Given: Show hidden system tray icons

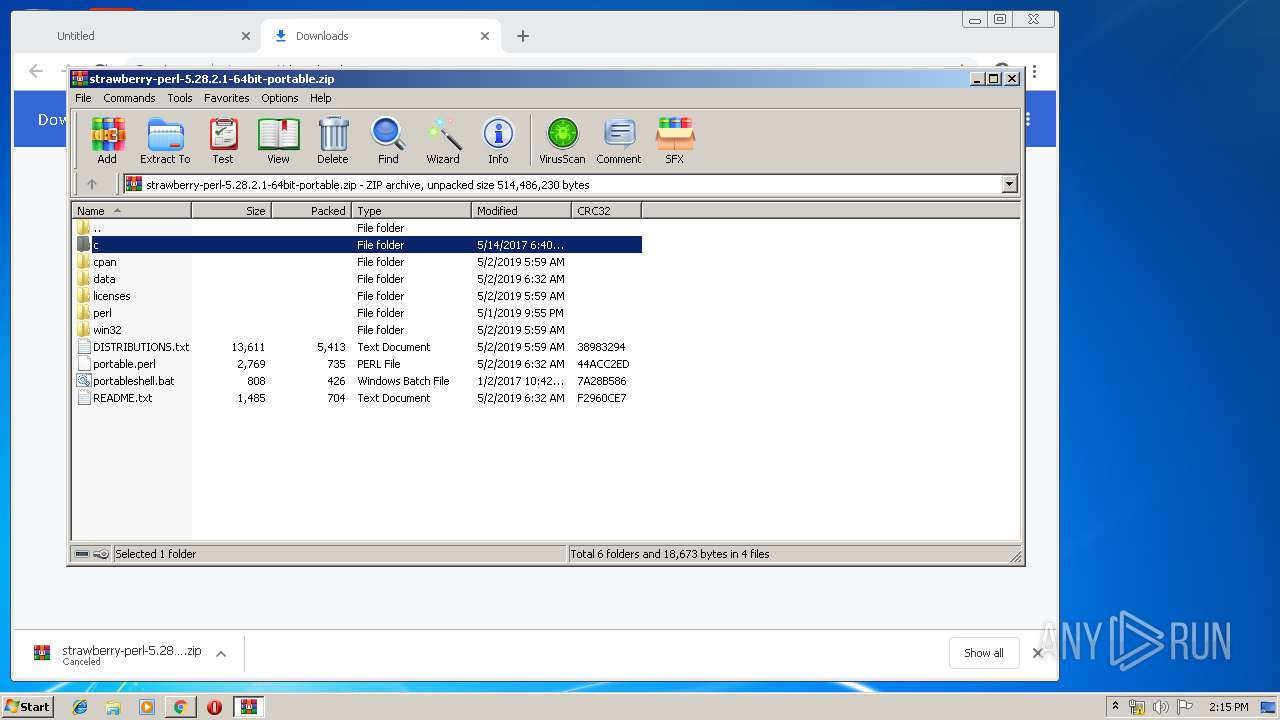Looking at the screenshot, I should click(1116, 707).
